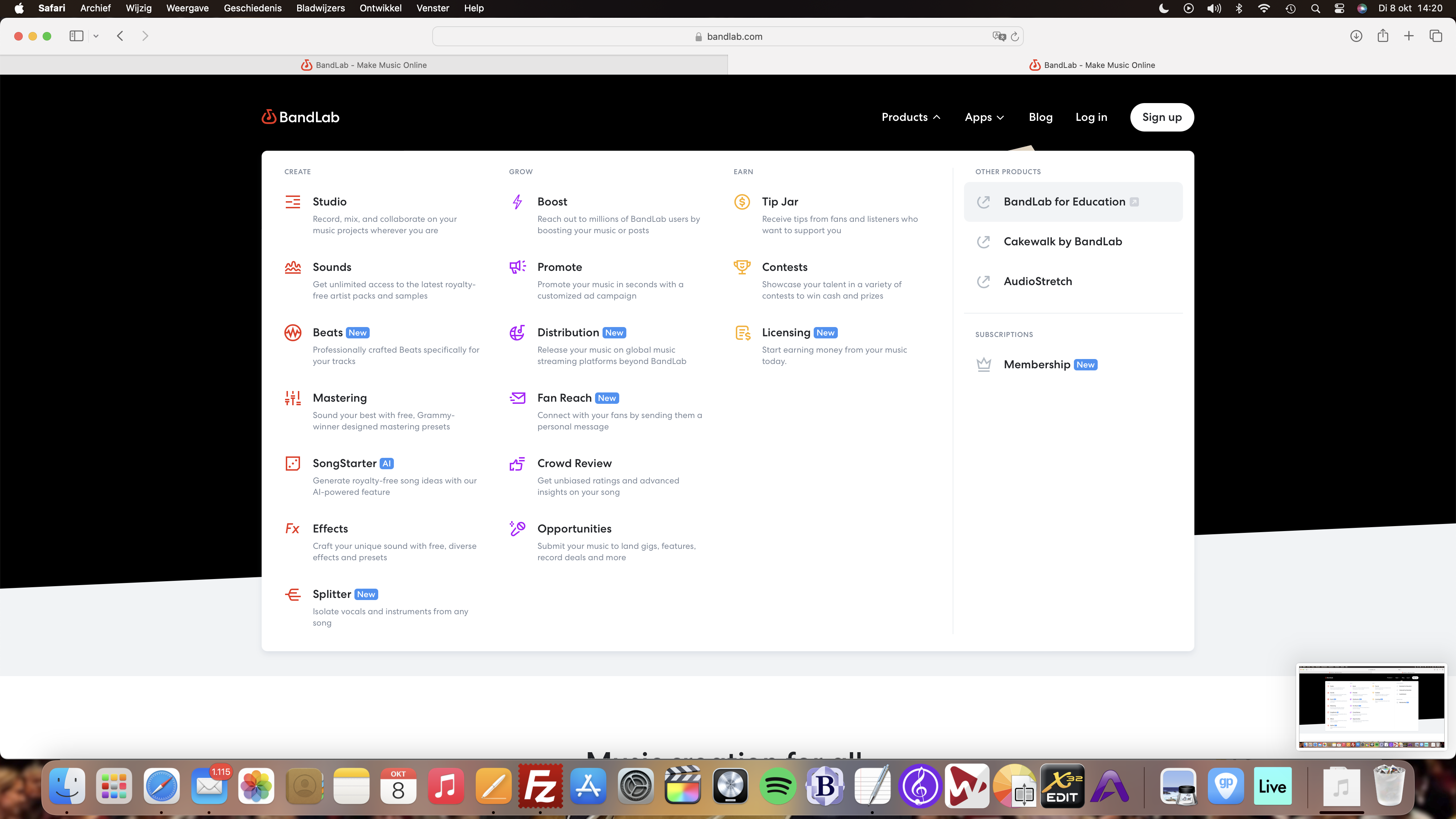Open the Bladwijzers menu
This screenshot has width=1456, height=819.
(x=321, y=8)
